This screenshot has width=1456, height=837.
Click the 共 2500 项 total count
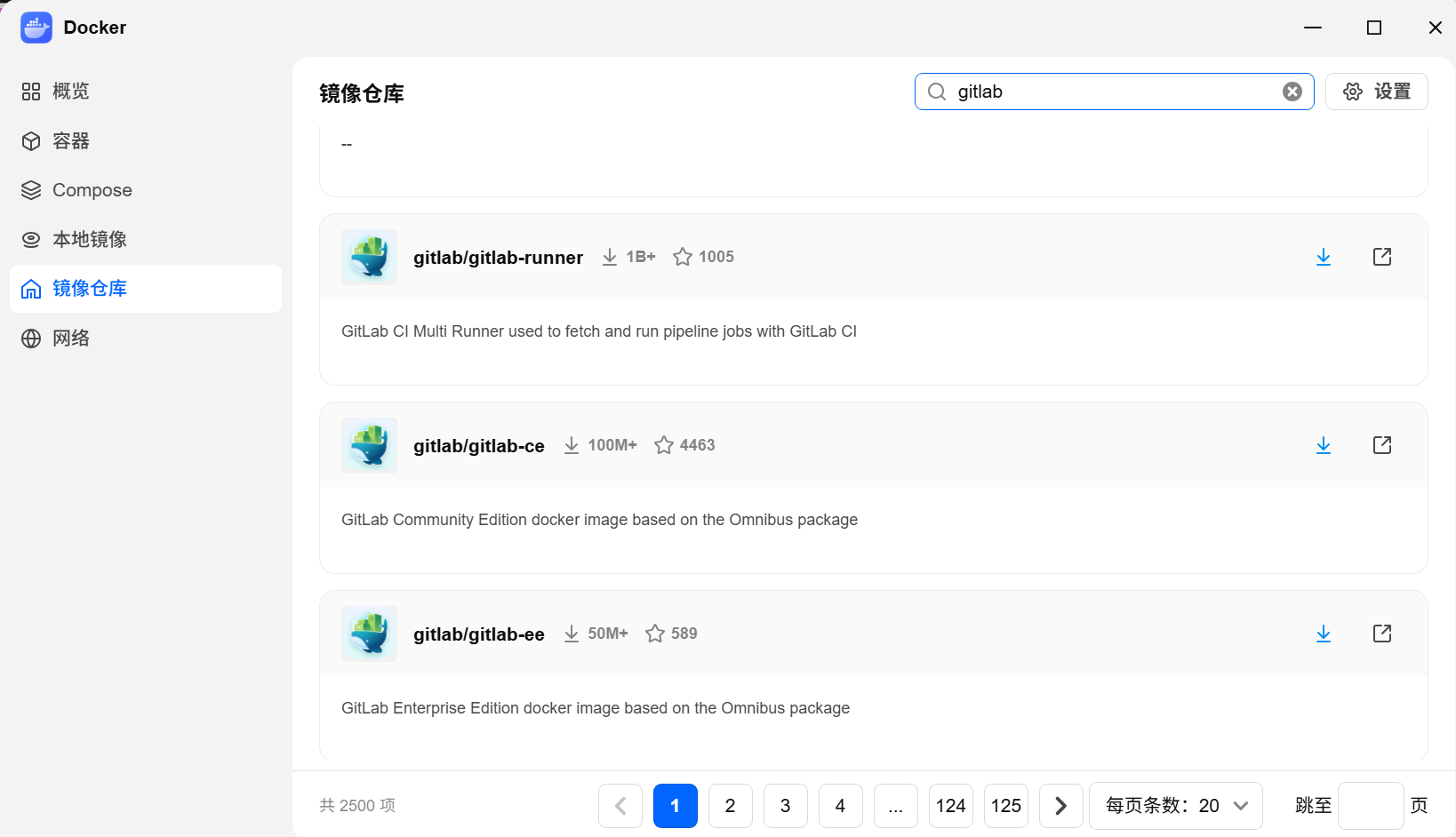point(357,806)
